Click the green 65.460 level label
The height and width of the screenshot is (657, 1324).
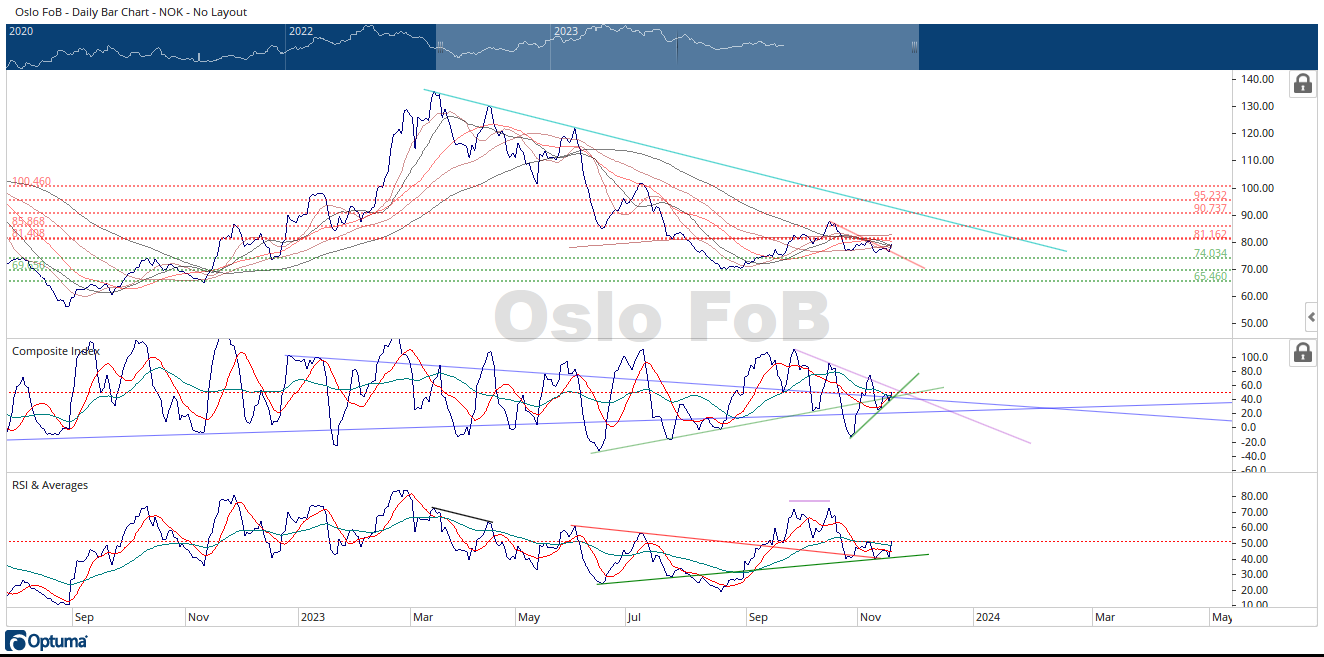click(x=1210, y=276)
